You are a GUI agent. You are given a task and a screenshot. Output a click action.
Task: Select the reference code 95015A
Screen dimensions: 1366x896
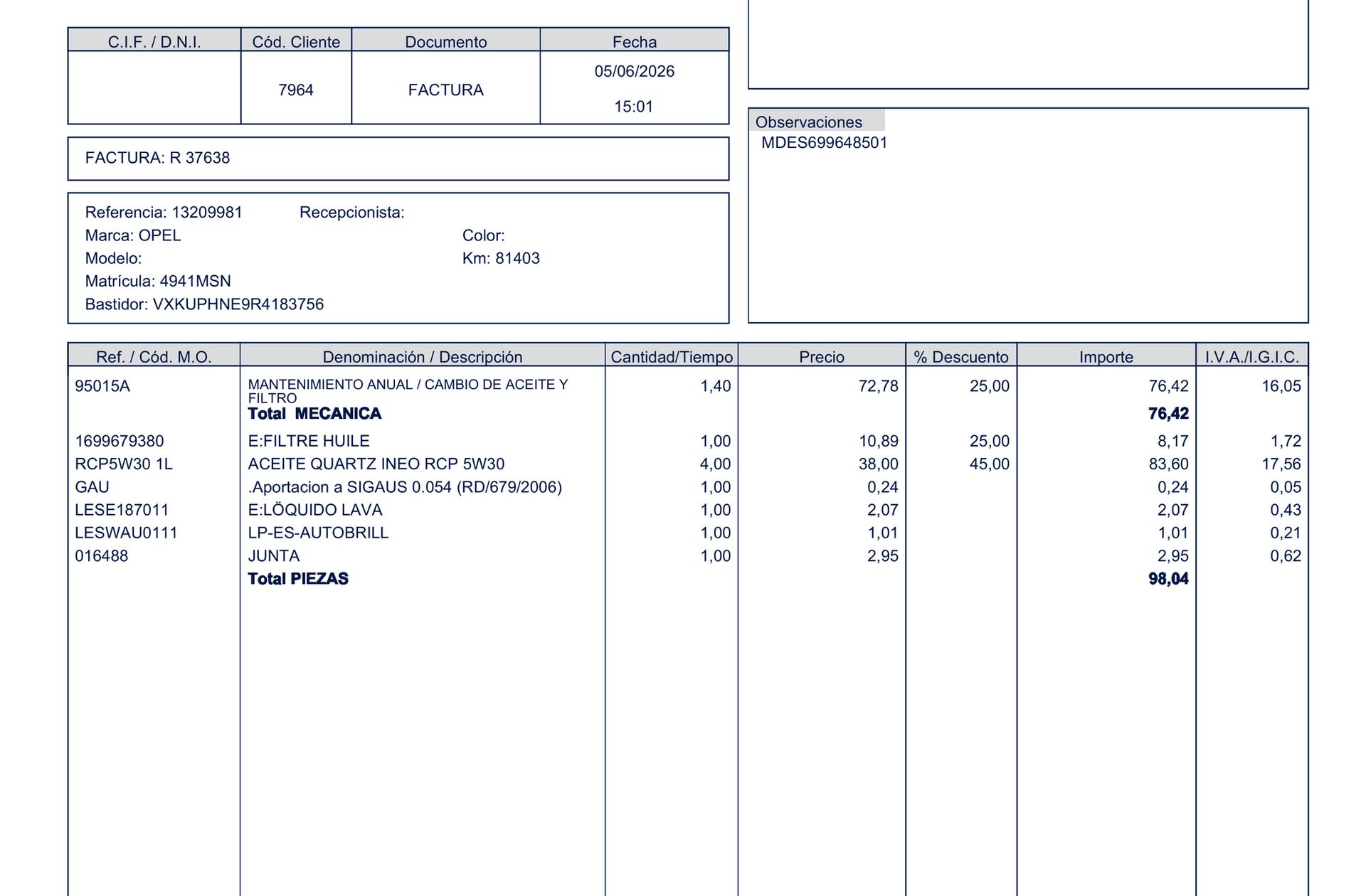[x=102, y=386]
